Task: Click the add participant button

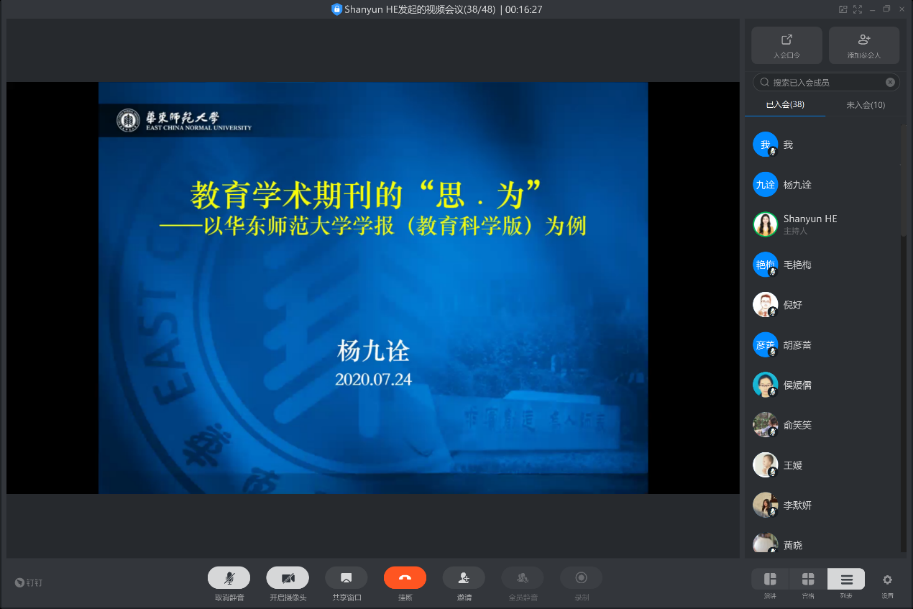Action: click(x=864, y=45)
